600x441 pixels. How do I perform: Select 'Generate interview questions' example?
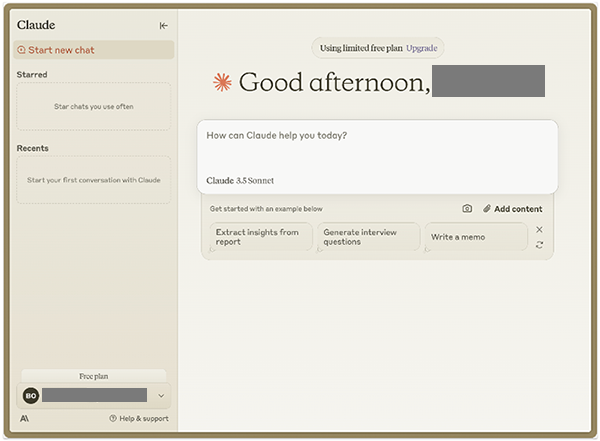point(368,237)
